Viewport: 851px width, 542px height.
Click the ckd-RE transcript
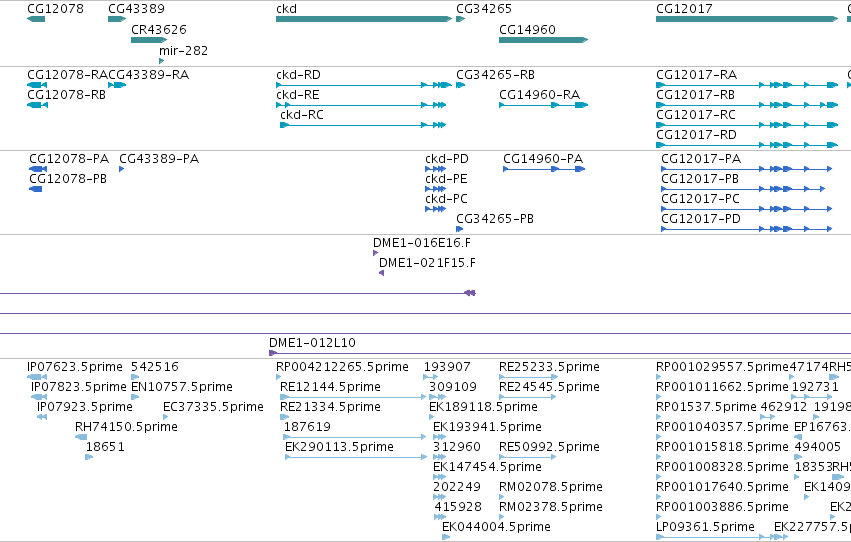361,105
